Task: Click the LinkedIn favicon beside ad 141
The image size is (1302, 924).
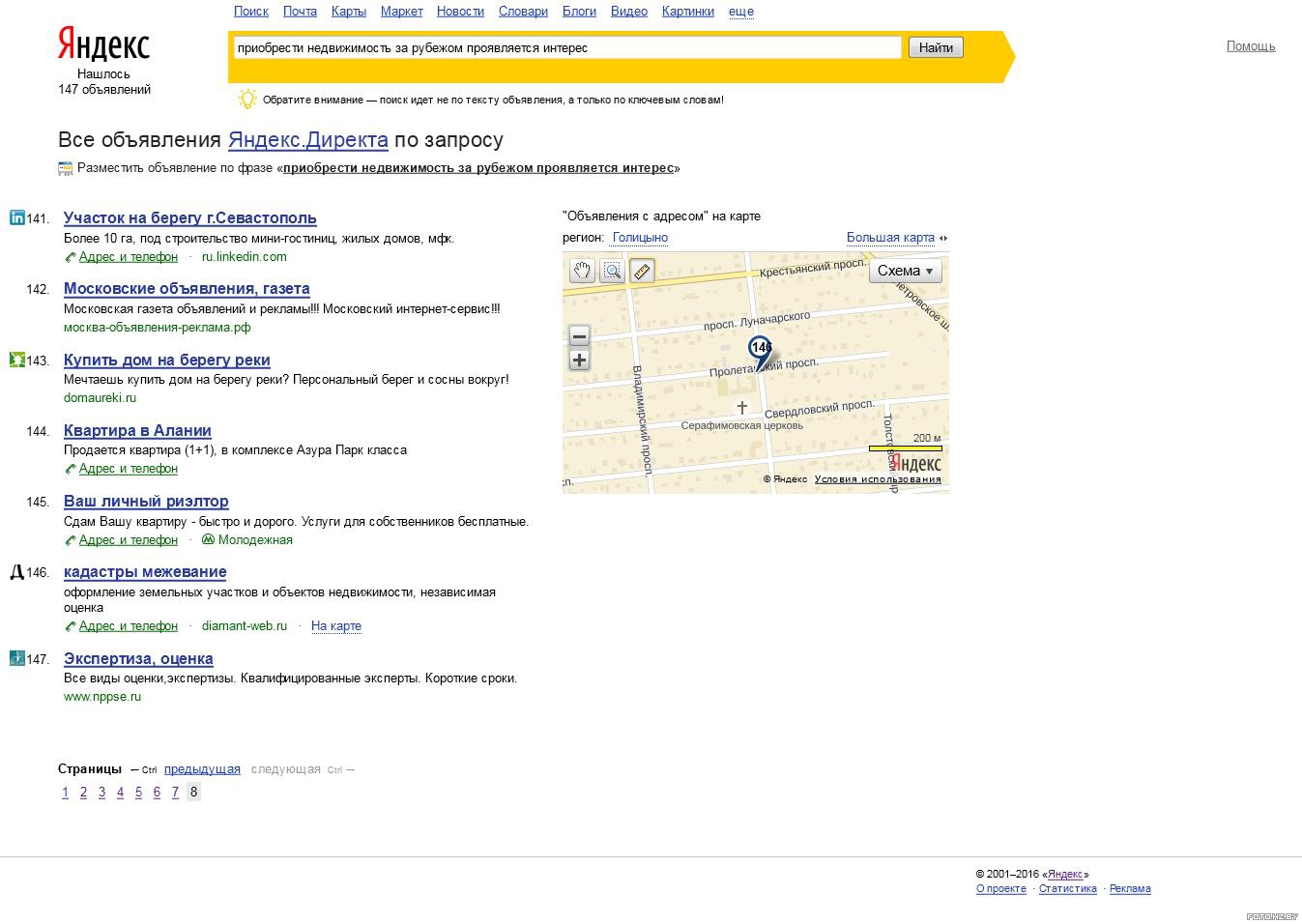Action: [17, 217]
